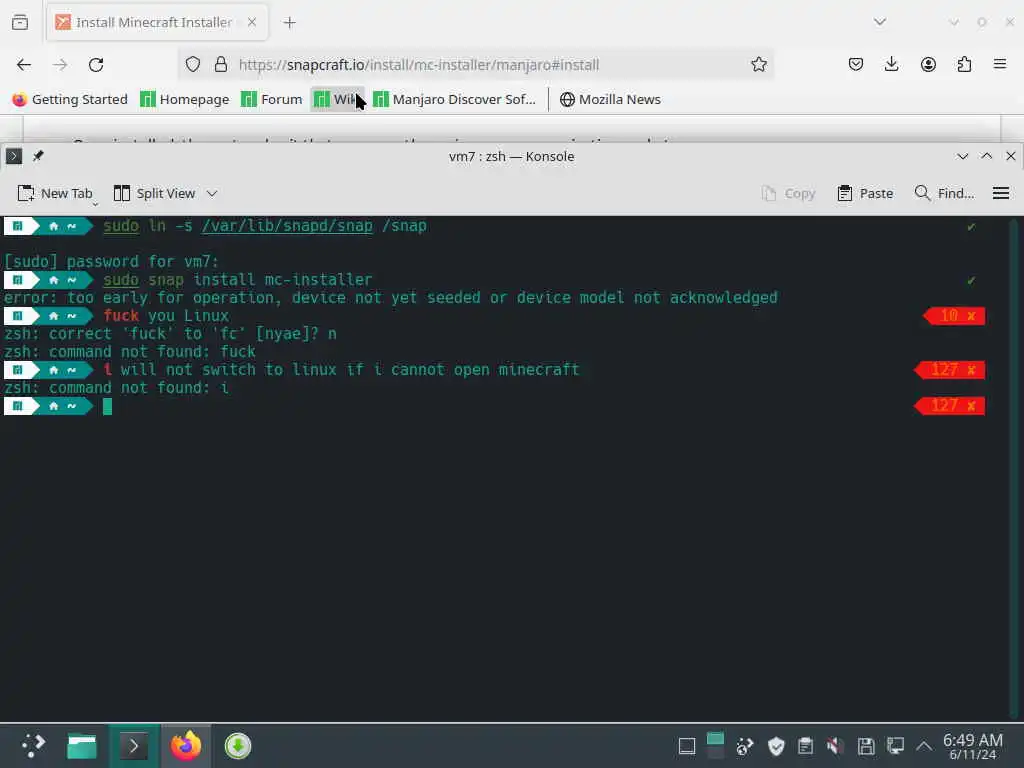Open Konsole hamburger menu

pyautogui.click(x=1000, y=193)
